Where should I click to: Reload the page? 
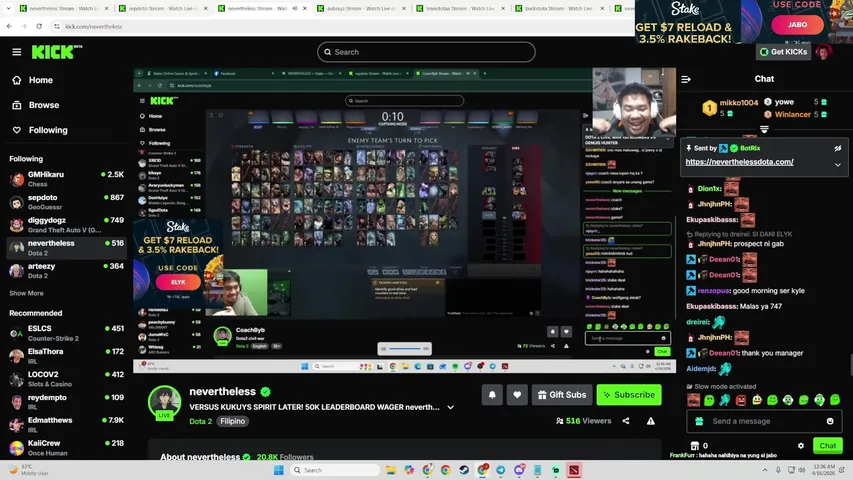(x=39, y=26)
